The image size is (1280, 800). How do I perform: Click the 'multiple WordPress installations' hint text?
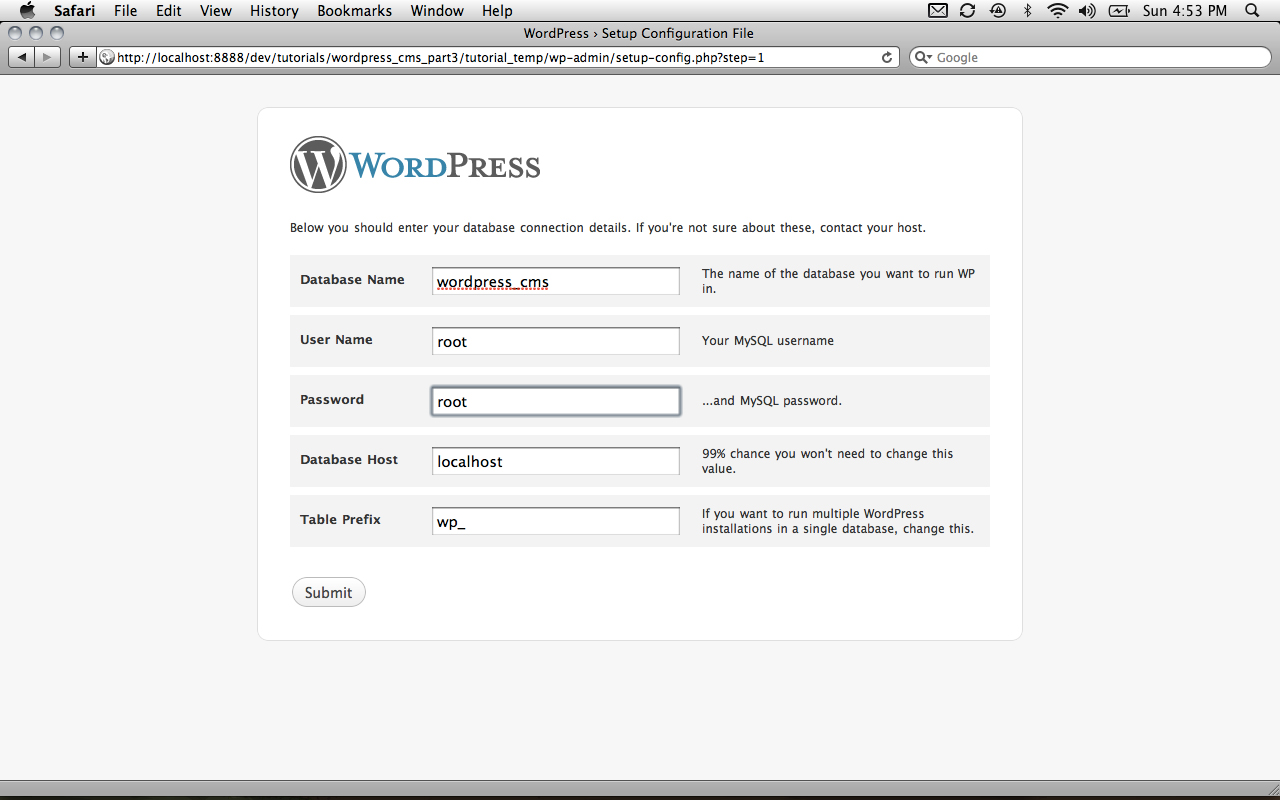(838, 521)
